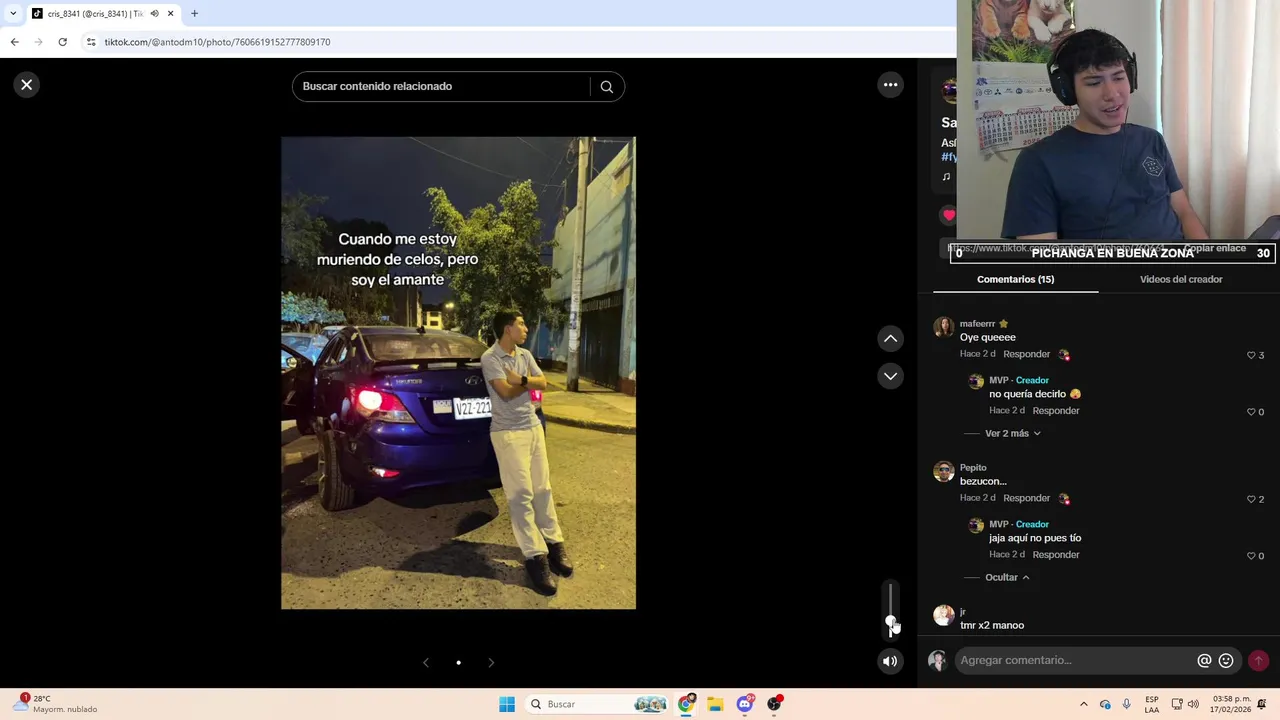Open the main photo of man by car
The image size is (1280, 720).
[x=458, y=373]
